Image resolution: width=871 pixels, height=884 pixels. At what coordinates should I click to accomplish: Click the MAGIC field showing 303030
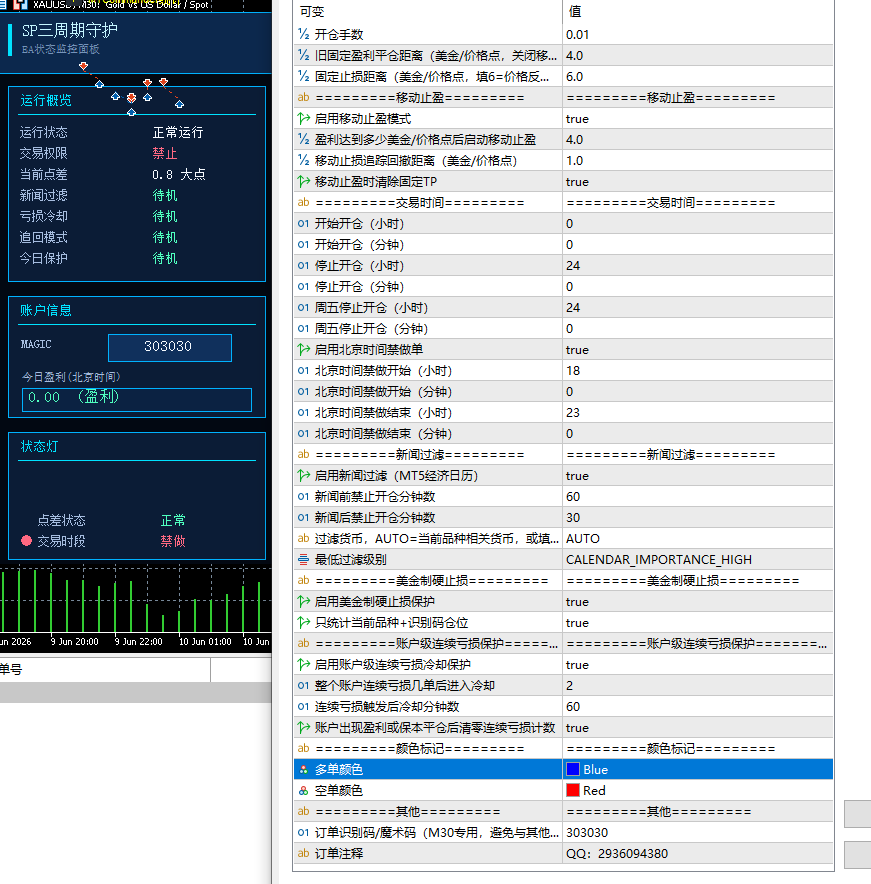coord(170,347)
